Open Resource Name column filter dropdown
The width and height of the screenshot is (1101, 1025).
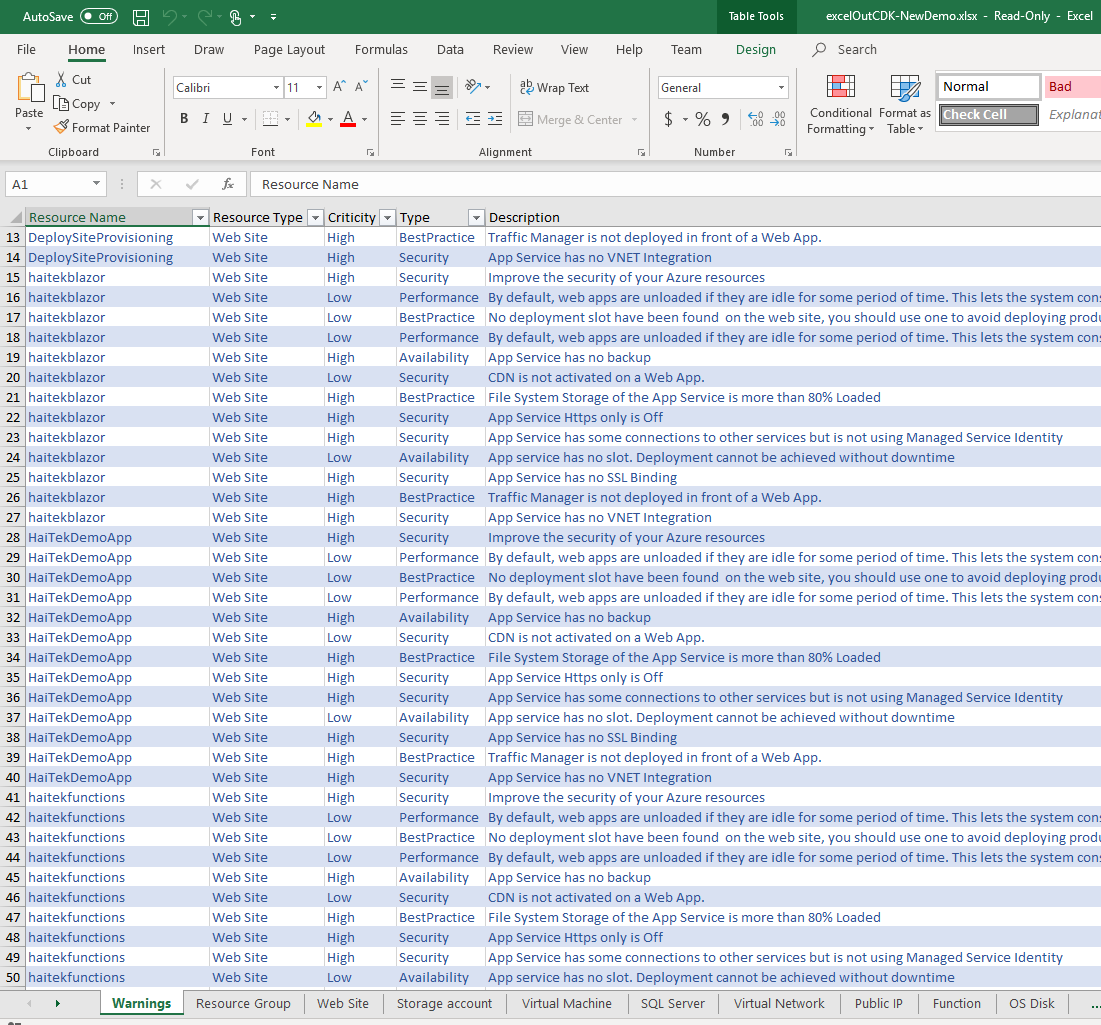[200, 218]
